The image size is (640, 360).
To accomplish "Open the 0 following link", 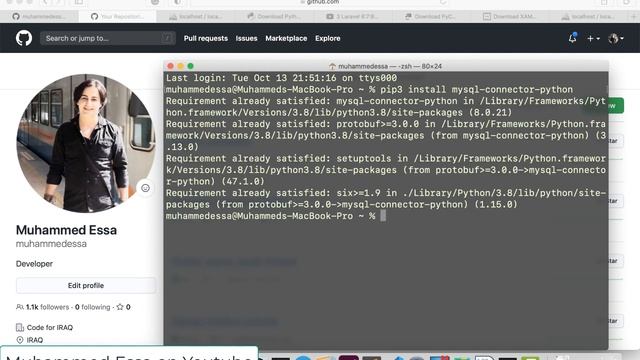I will pyautogui.click(x=93, y=307).
